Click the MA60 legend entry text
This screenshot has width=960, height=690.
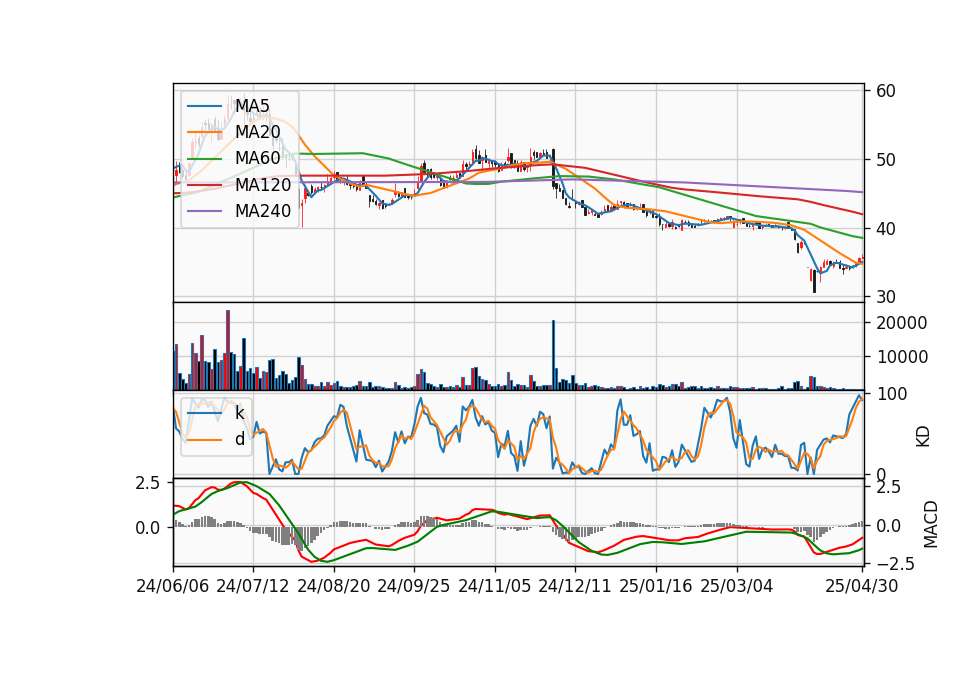pyautogui.click(x=258, y=158)
